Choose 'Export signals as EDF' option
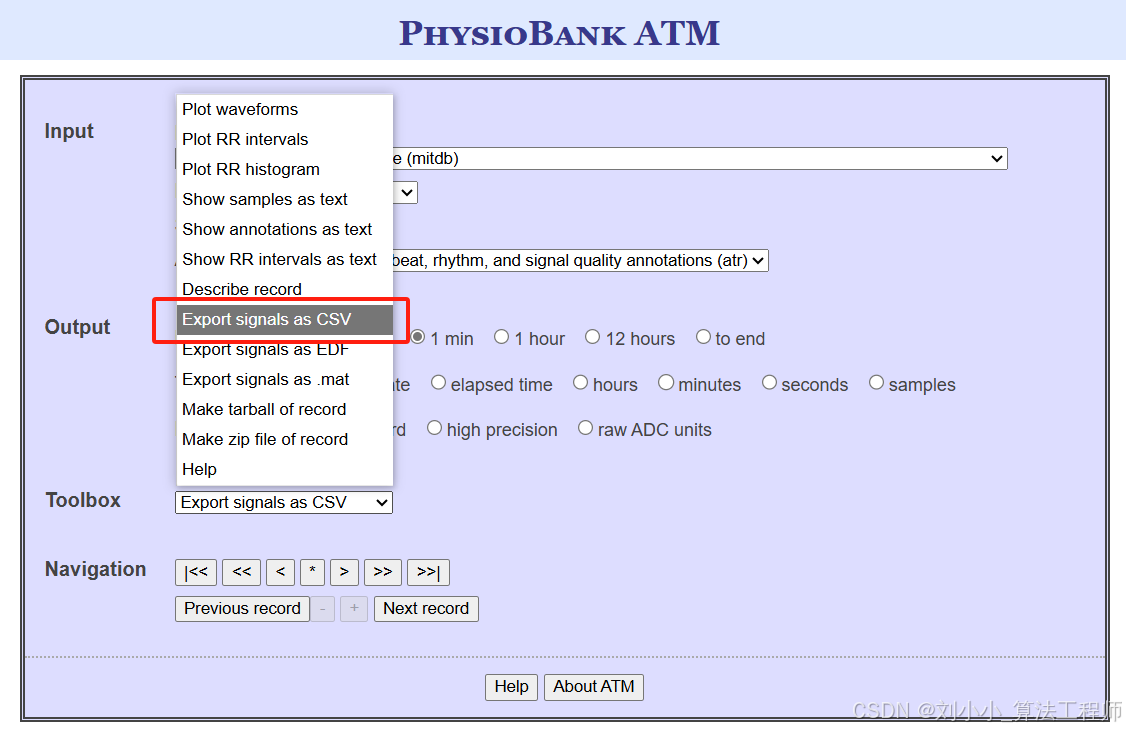 pos(284,350)
